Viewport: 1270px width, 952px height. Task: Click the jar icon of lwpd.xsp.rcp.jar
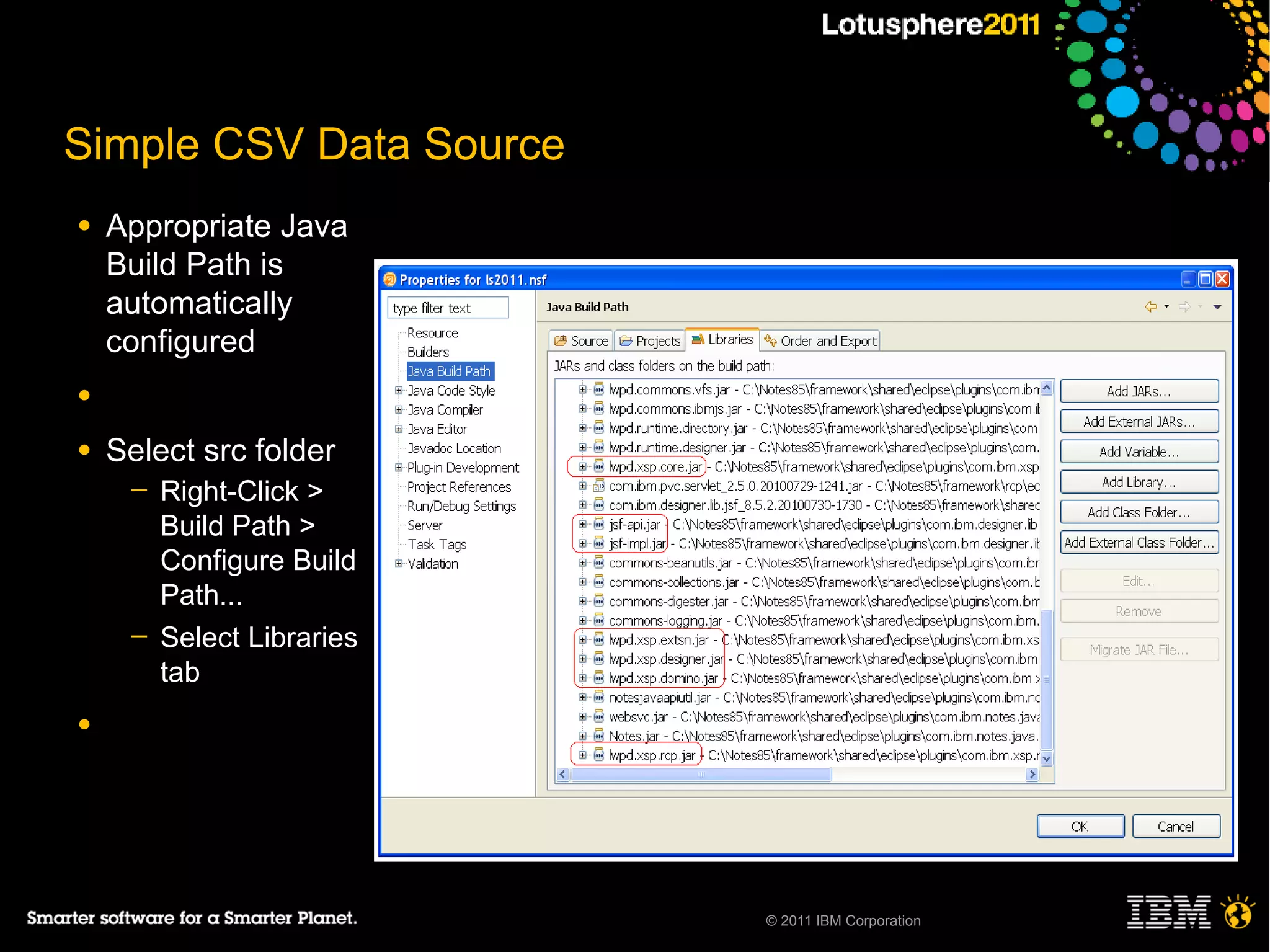point(599,755)
